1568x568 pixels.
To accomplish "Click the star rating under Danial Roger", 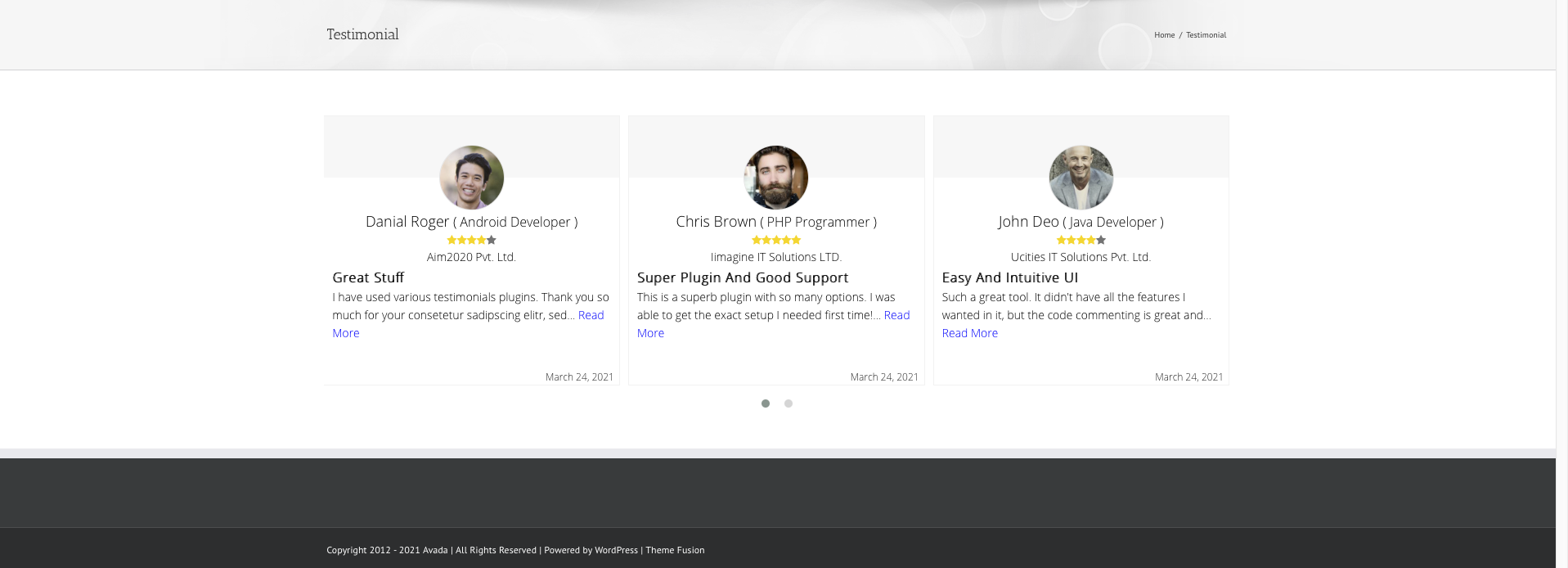I will pos(471,240).
